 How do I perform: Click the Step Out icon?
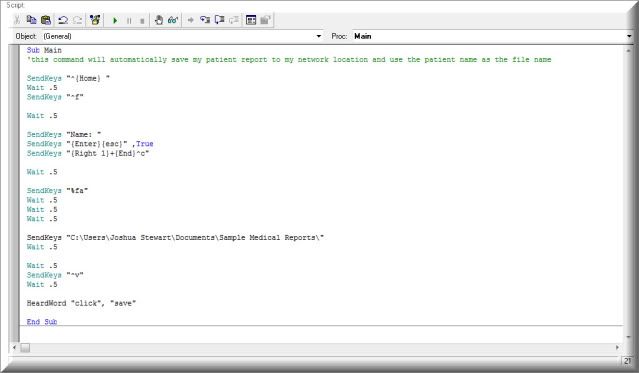tap(234, 20)
